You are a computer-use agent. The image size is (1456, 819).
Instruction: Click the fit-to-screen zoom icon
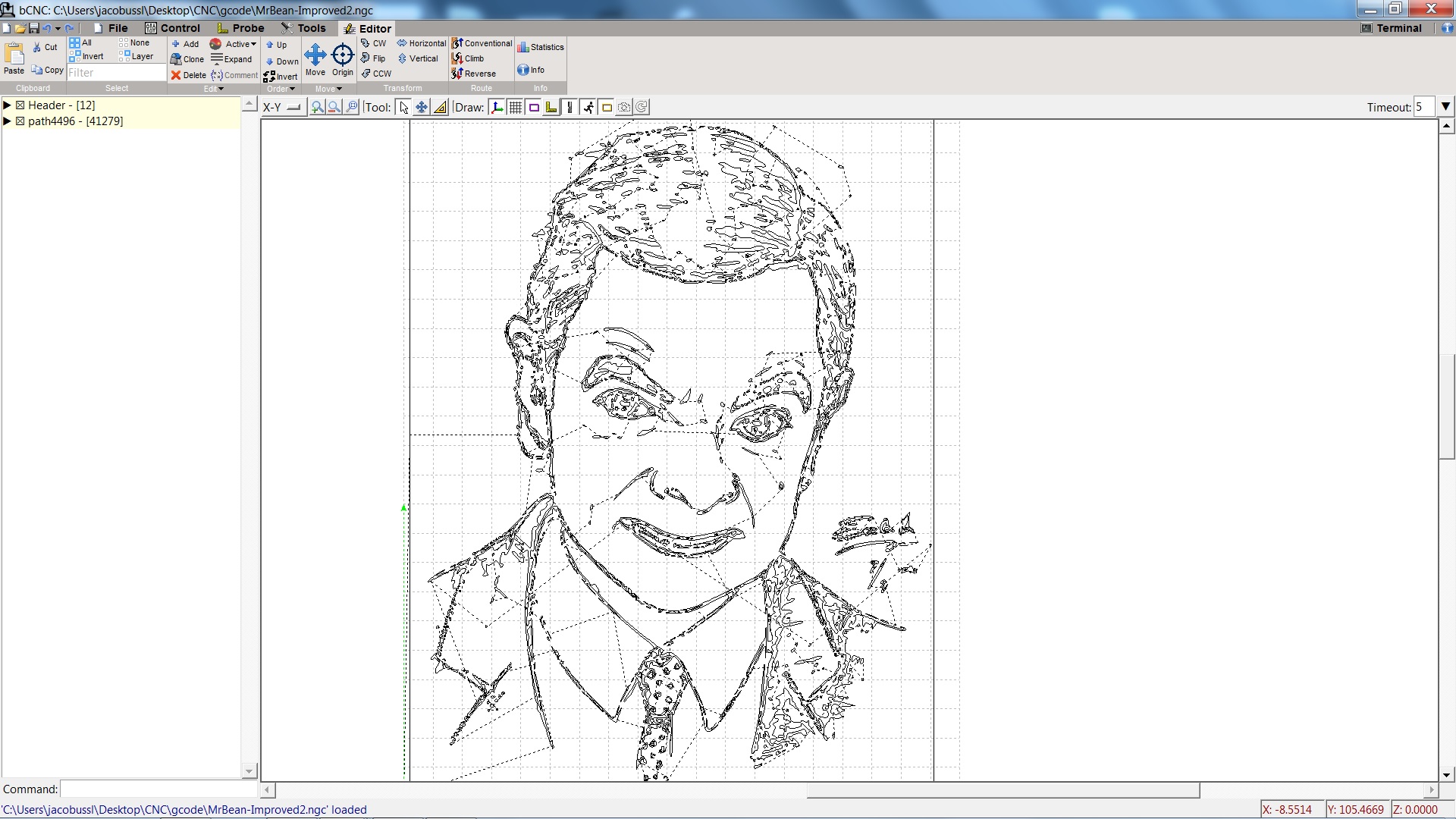point(352,107)
